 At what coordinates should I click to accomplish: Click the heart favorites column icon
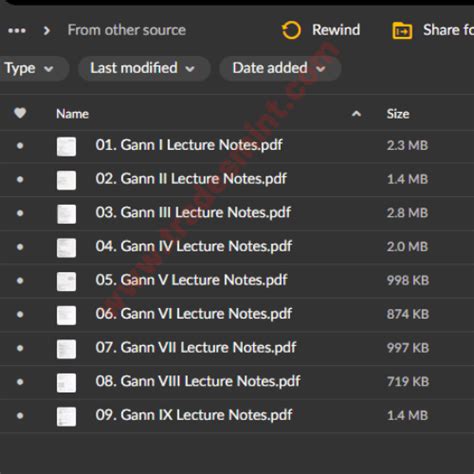click(20, 113)
